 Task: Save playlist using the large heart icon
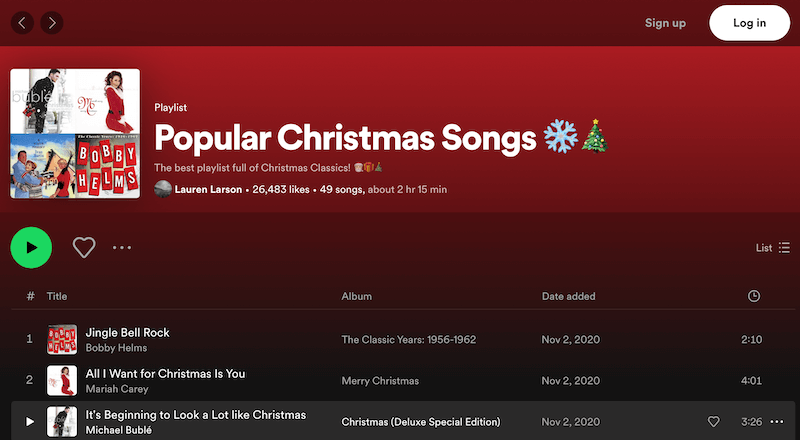pos(84,247)
